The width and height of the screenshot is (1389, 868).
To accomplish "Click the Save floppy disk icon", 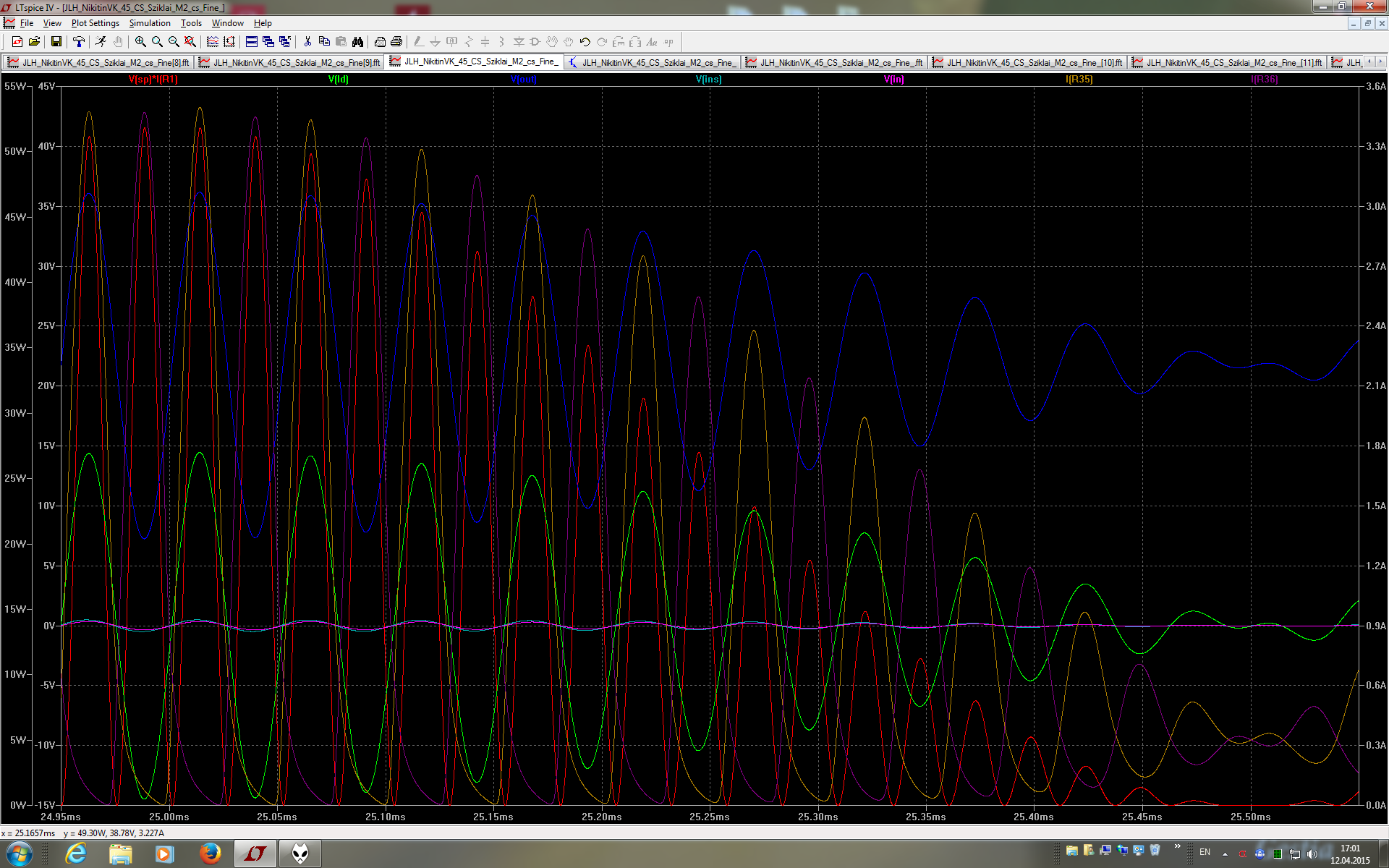I will click(x=56, y=42).
